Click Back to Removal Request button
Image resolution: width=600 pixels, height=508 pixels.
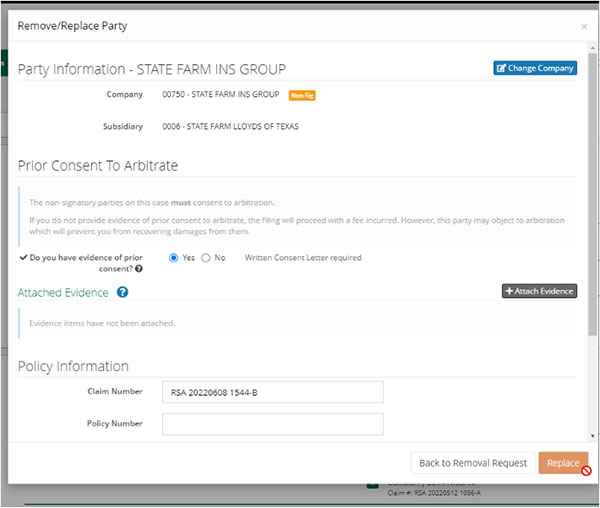pyautogui.click(x=473, y=463)
